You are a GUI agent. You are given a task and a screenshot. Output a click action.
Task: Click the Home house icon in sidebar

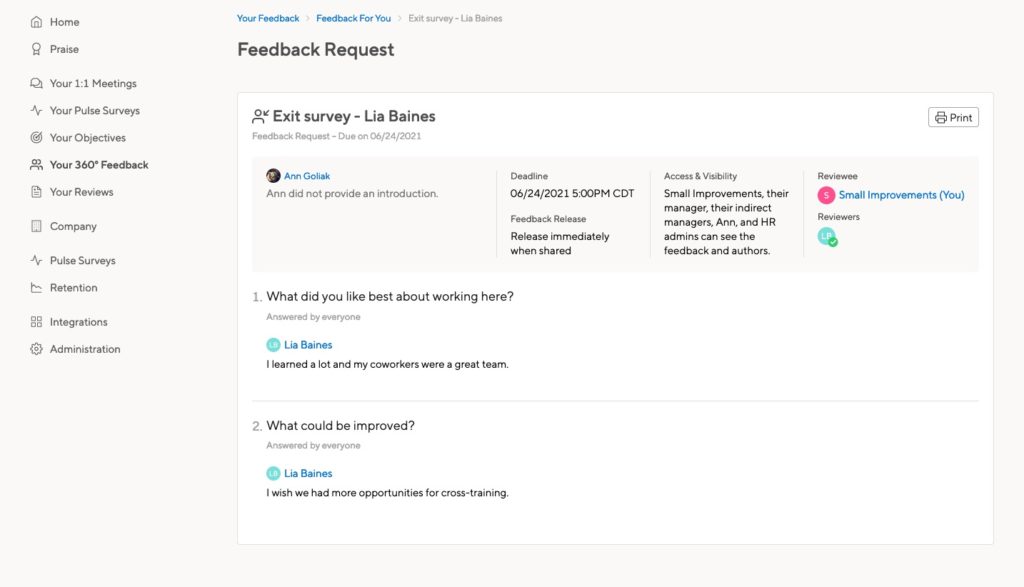(37, 22)
